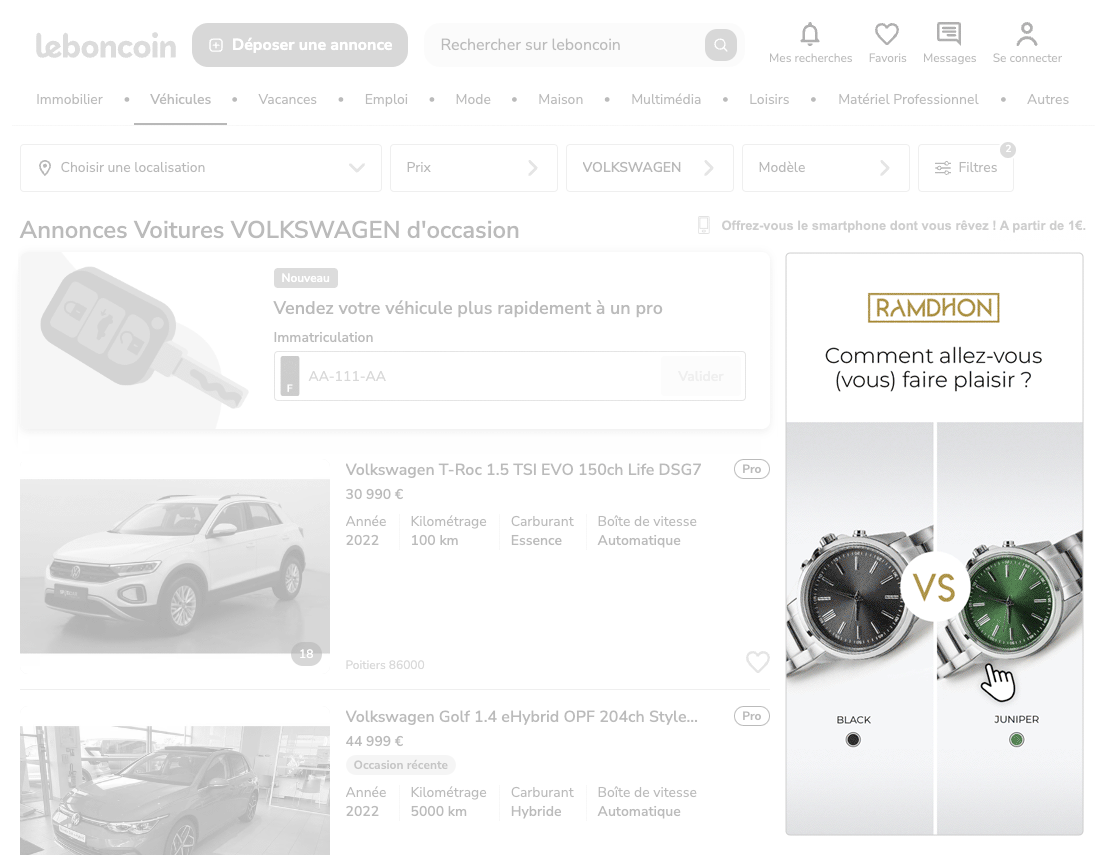Image resolution: width=1103 pixels, height=855 pixels.
Task: Select the Black watch radio option
Action: pos(853,740)
